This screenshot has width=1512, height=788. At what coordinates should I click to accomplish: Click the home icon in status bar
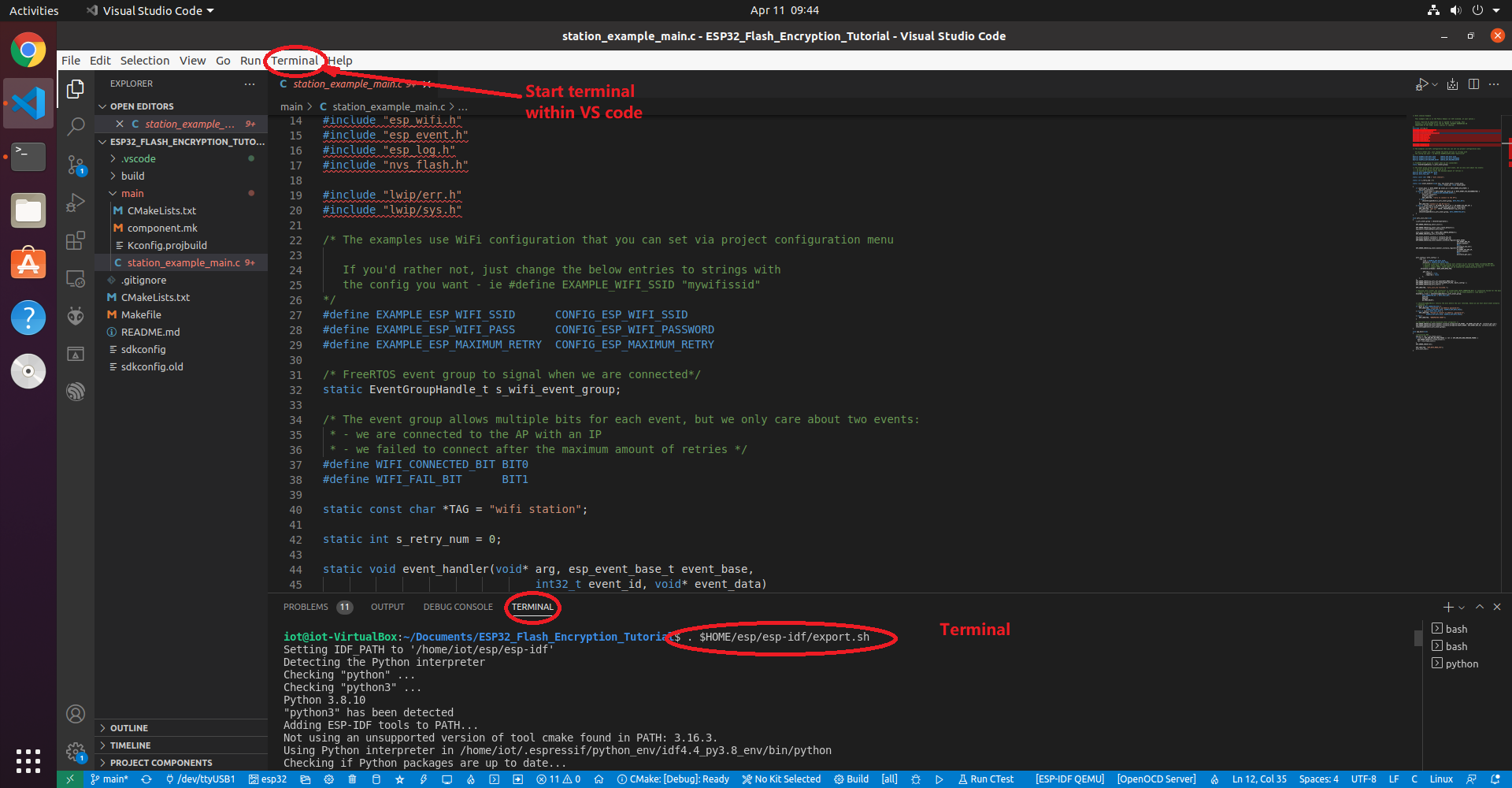pos(598,779)
